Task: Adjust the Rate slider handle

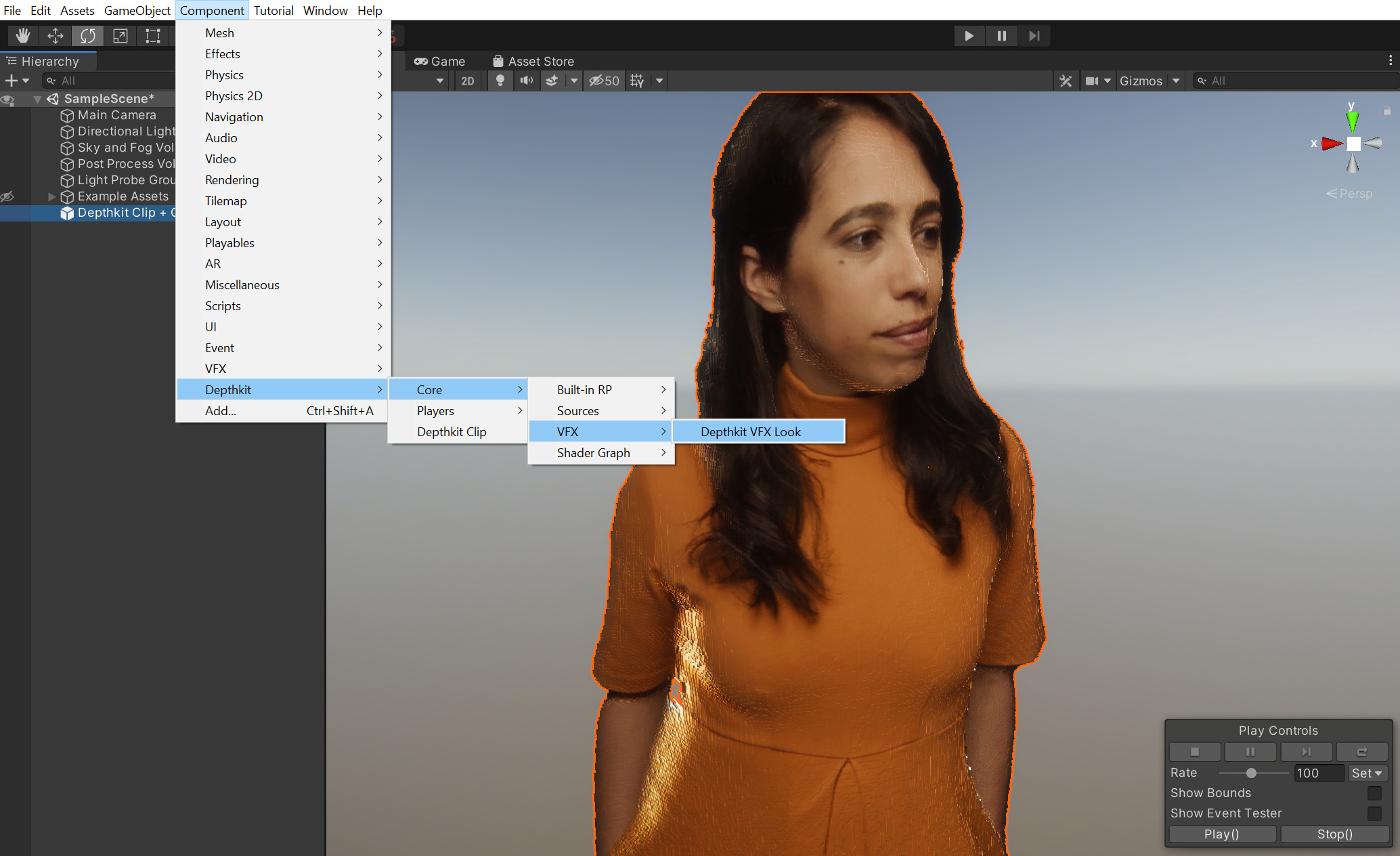Action: tap(1251, 773)
